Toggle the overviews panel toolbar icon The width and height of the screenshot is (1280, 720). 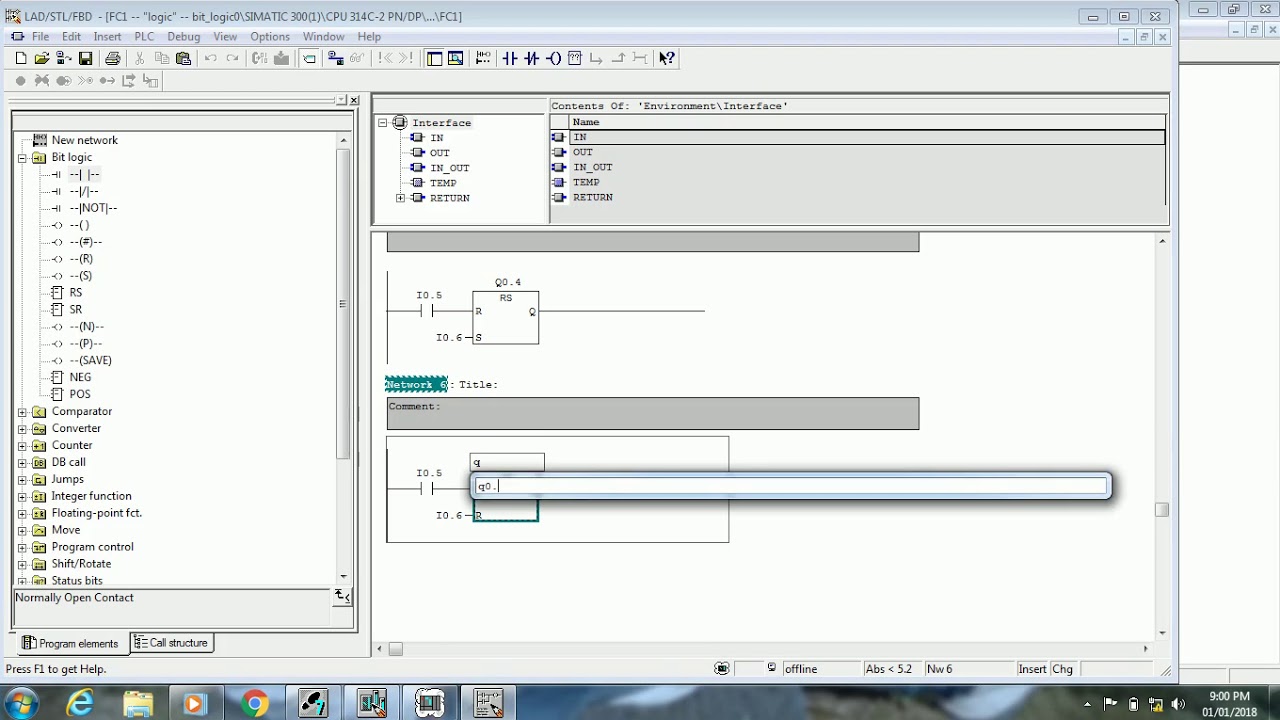[434, 58]
